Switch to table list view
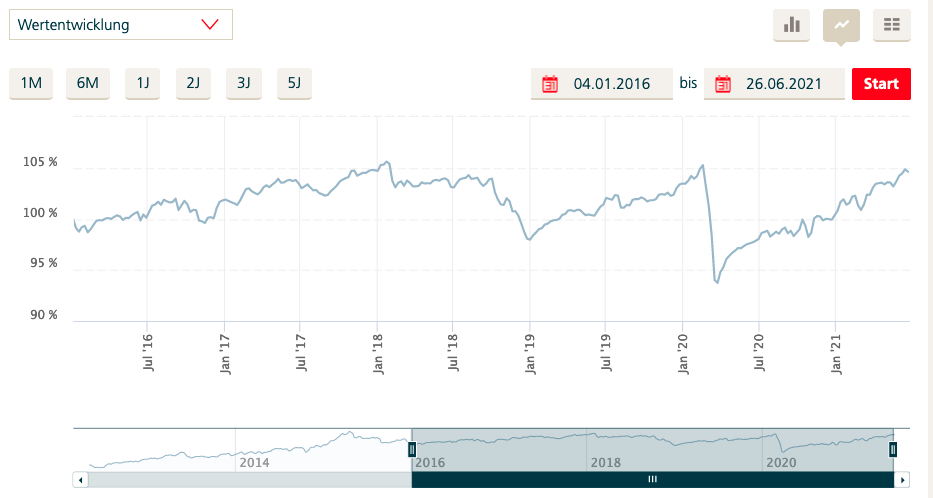This screenshot has height=498, width=933. [x=891, y=25]
